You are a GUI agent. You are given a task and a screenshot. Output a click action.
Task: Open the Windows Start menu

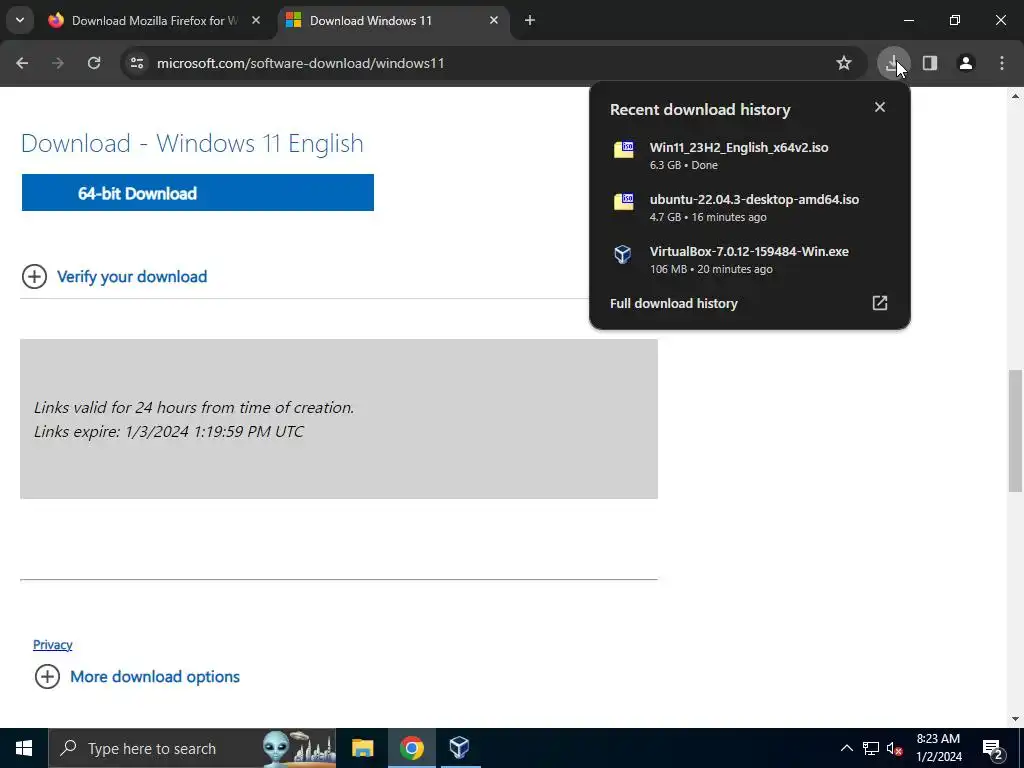point(24,748)
